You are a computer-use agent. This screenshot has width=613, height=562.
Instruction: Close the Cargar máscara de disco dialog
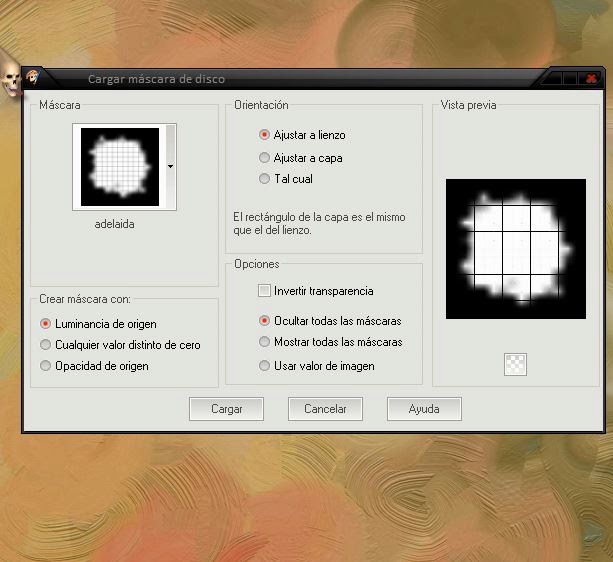coord(591,79)
